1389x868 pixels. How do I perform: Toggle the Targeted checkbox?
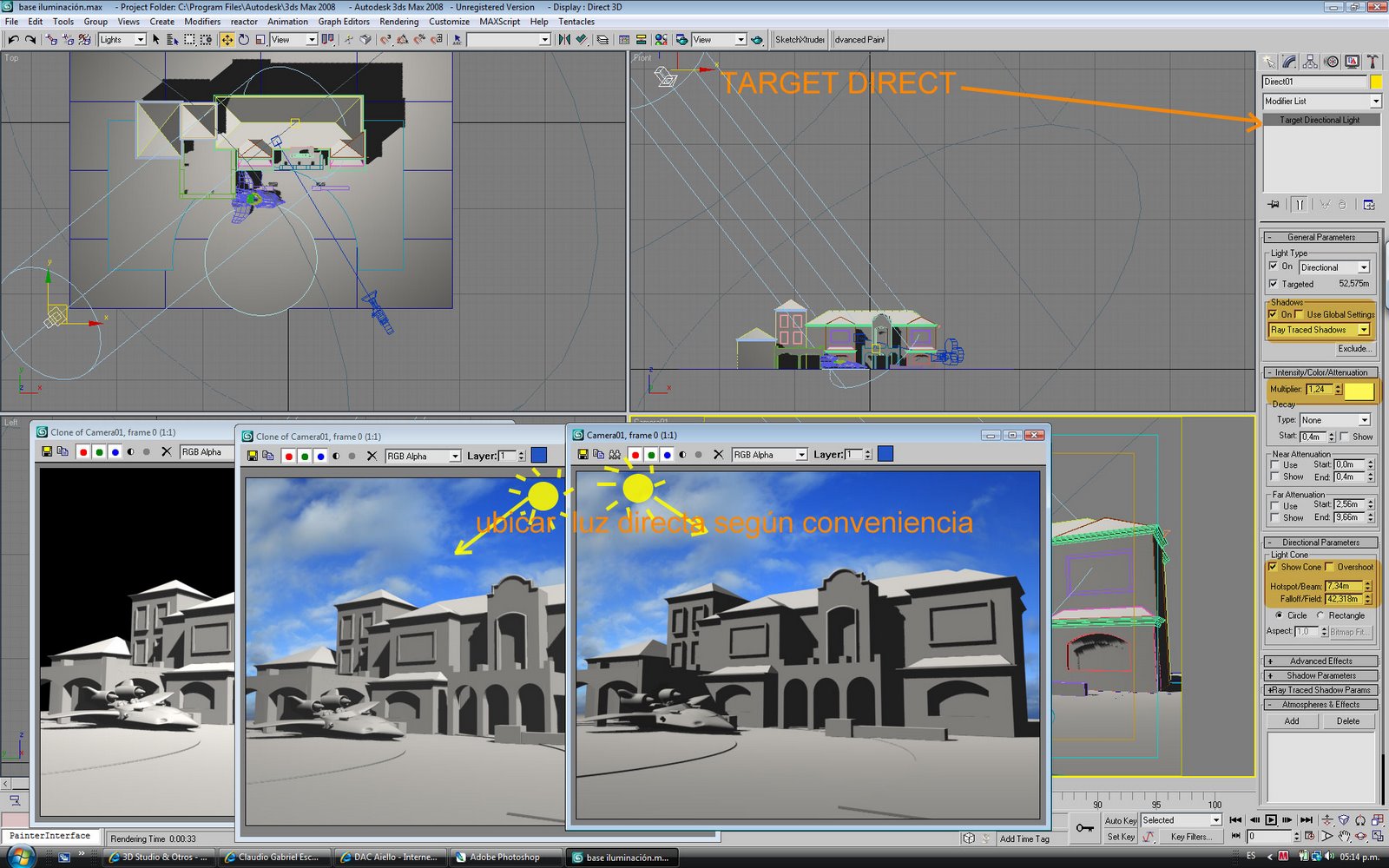tap(1274, 284)
